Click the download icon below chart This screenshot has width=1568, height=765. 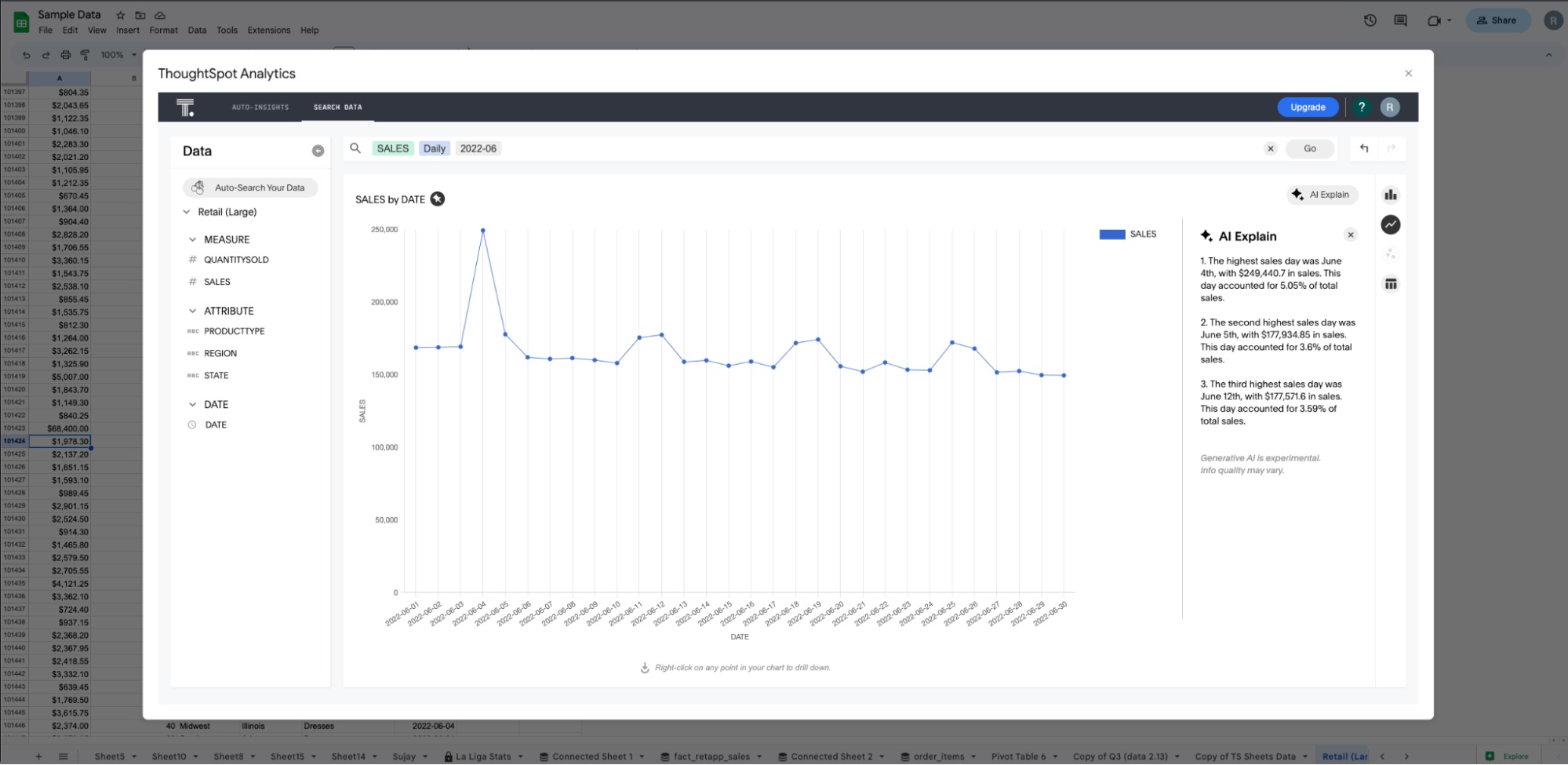645,668
